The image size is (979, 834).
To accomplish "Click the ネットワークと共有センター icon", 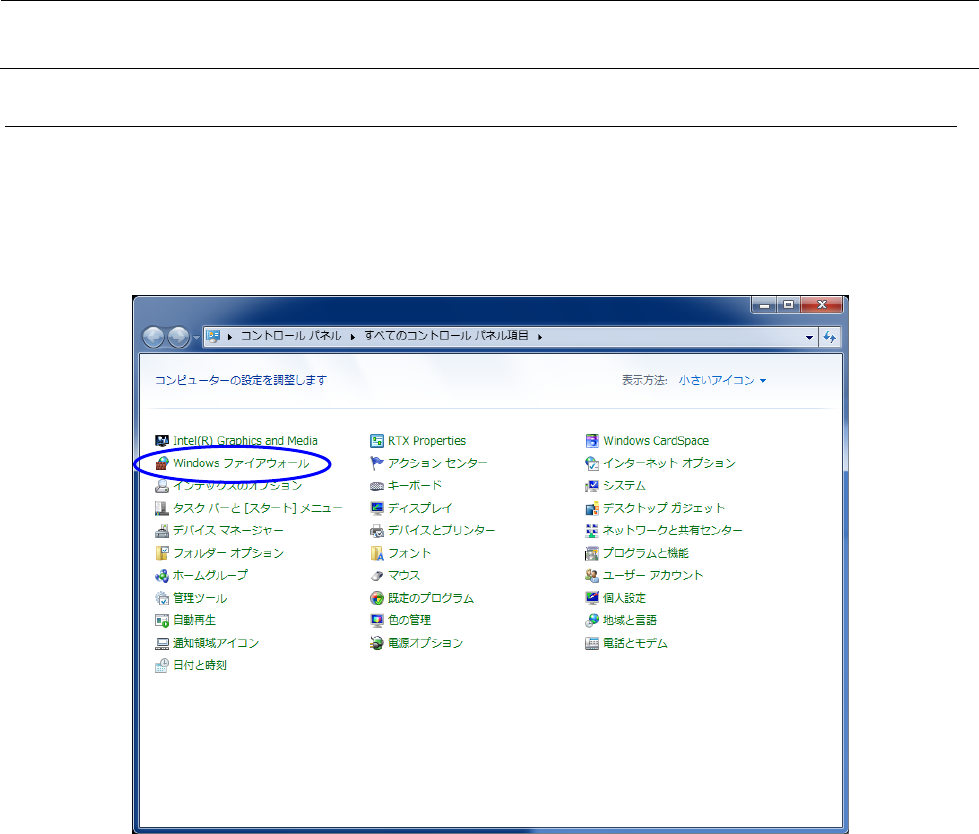I will click(x=592, y=531).
